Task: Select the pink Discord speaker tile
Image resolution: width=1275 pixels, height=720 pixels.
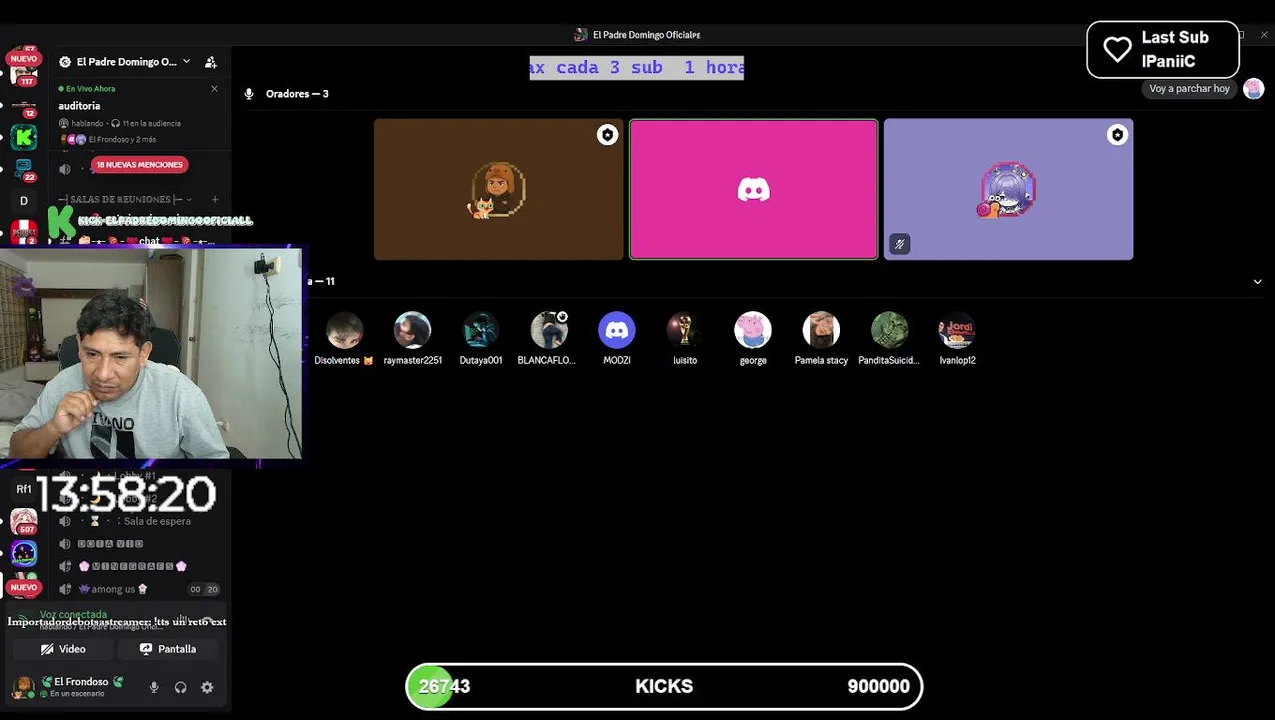Action: coord(754,189)
